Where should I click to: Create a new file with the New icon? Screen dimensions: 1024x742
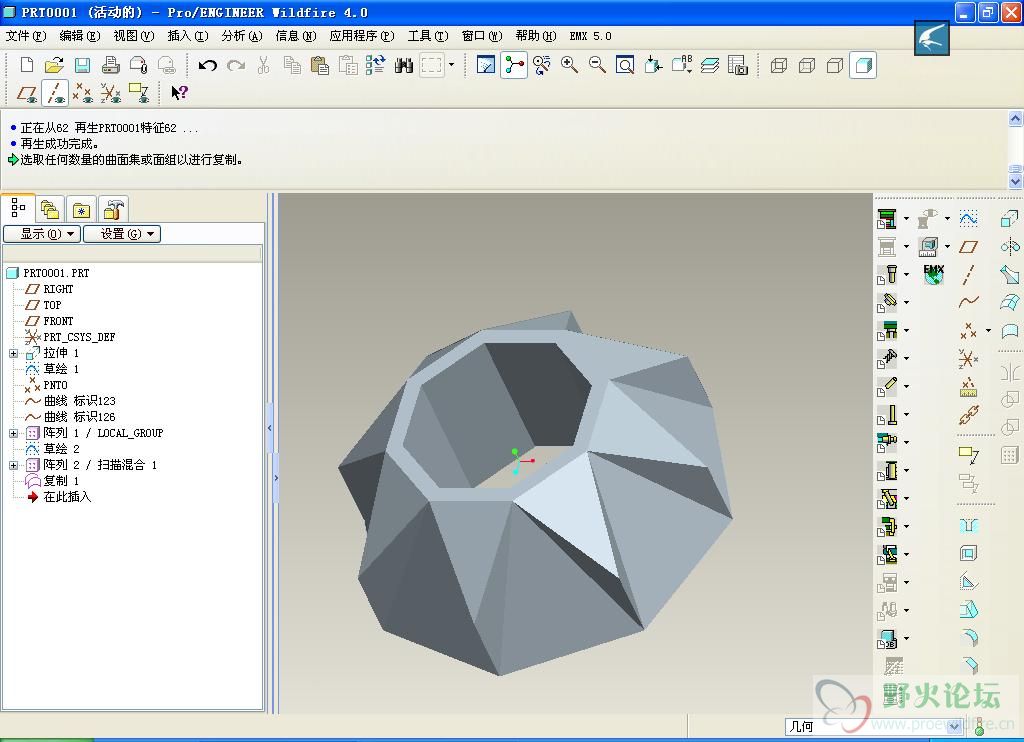click(x=27, y=65)
